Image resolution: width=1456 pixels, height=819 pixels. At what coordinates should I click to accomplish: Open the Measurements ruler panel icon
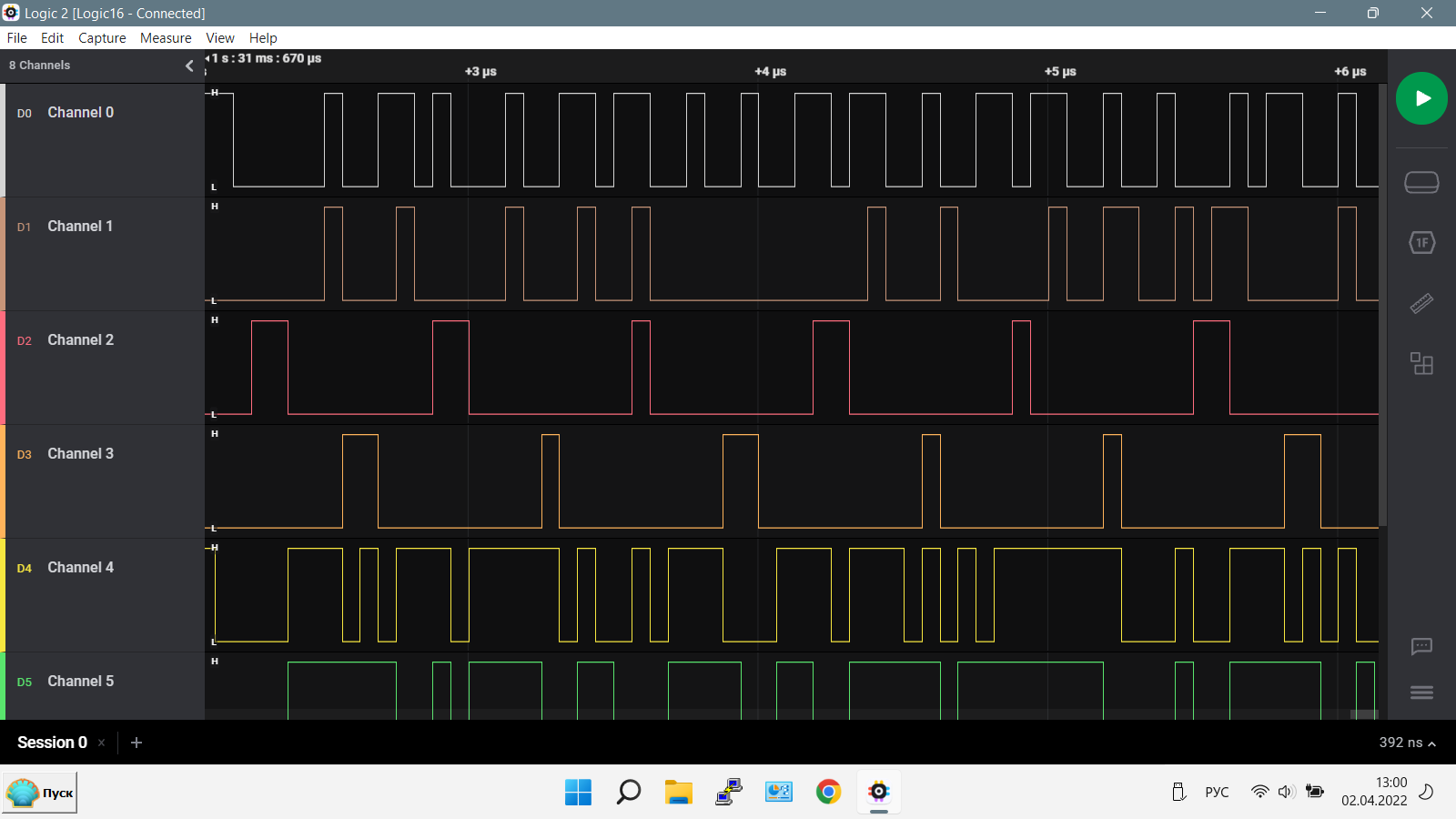tap(1421, 303)
